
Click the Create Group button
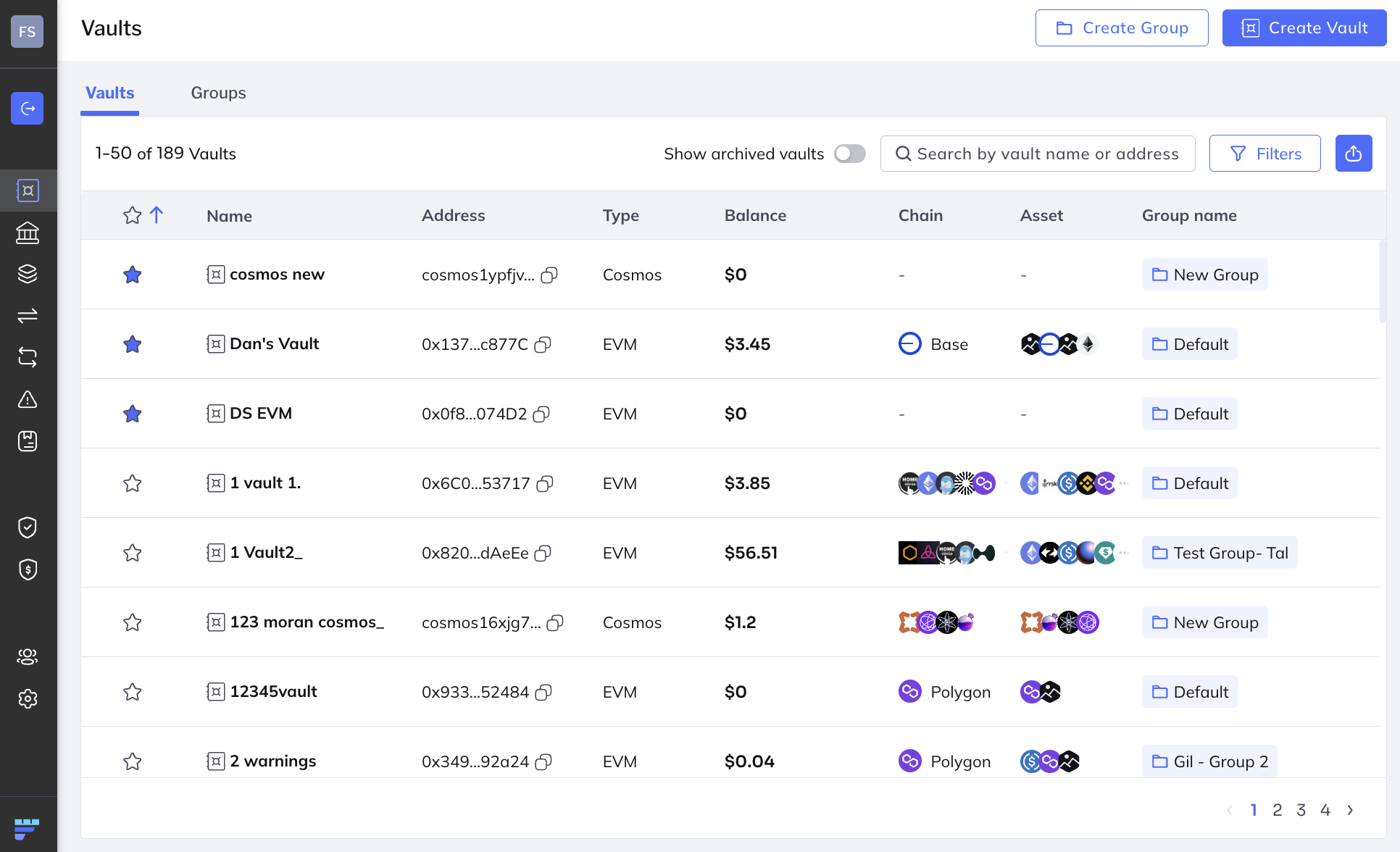[1122, 28]
